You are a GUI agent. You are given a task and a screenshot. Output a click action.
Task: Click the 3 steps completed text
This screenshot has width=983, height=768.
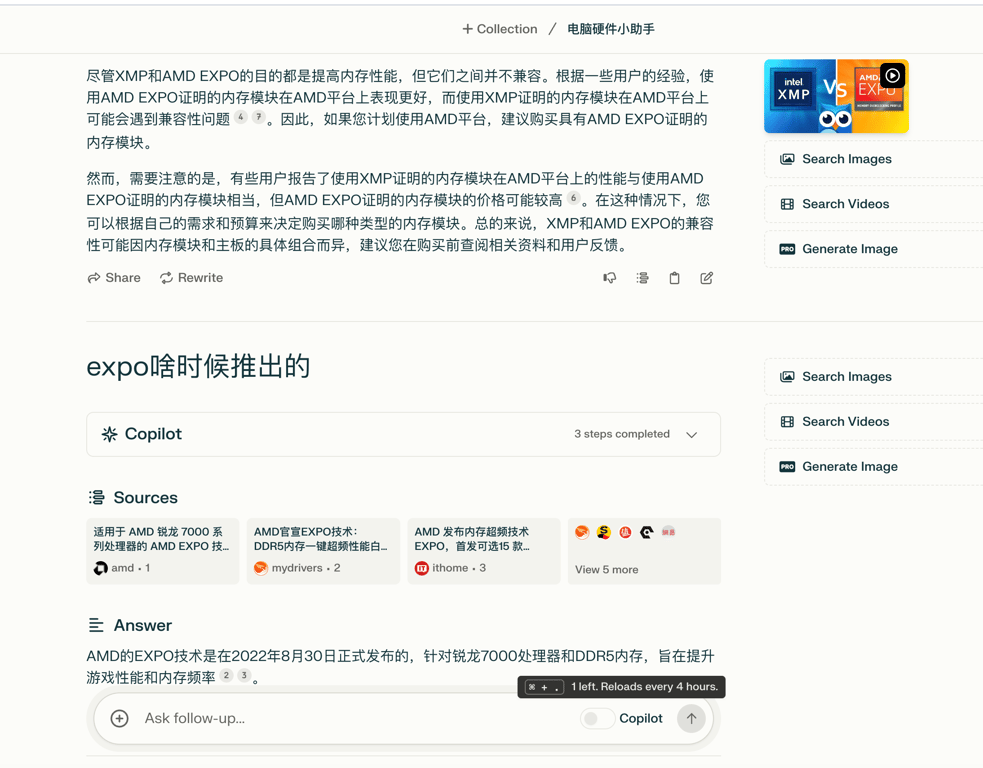click(x=622, y=434)
